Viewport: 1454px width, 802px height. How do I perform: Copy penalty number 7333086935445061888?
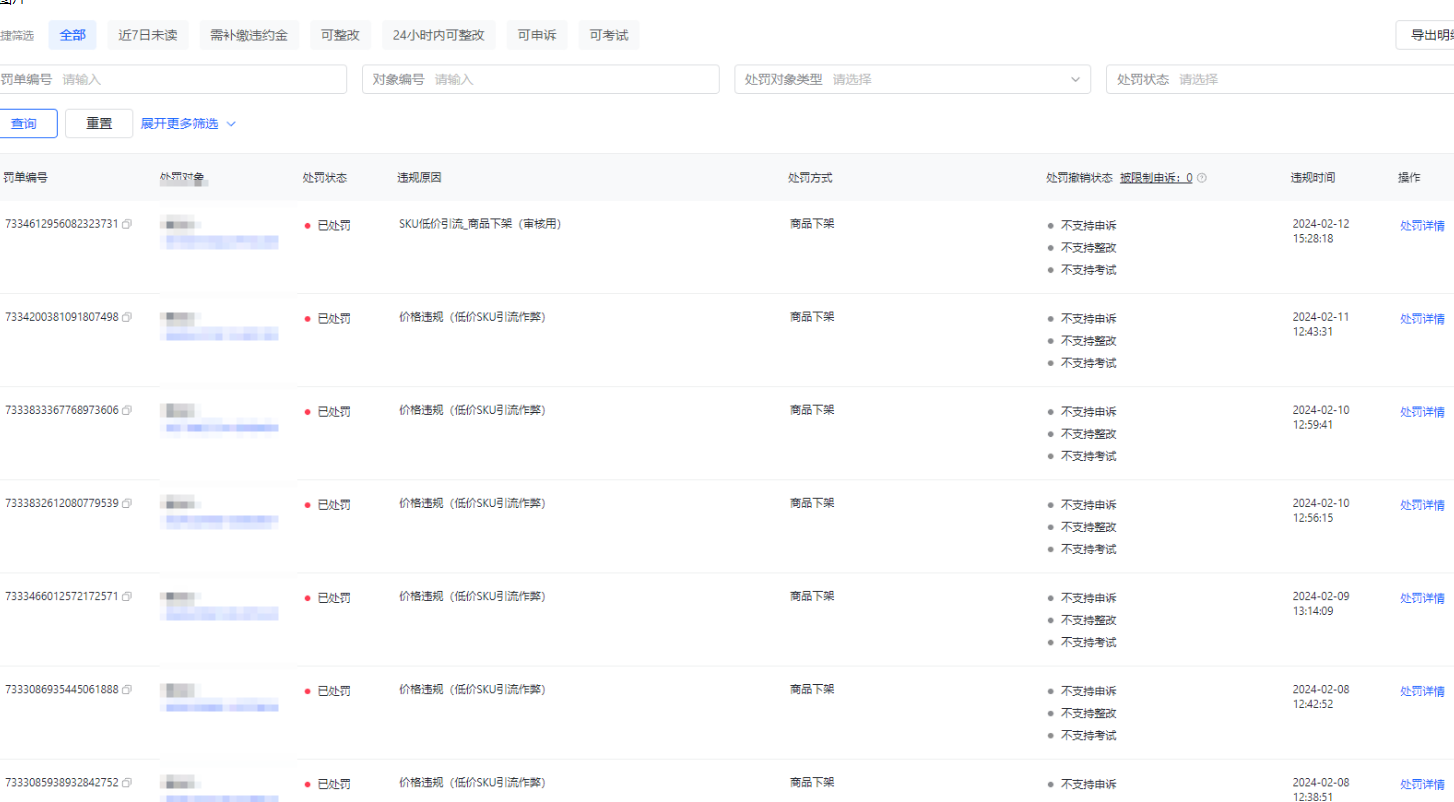click(127, 689)
